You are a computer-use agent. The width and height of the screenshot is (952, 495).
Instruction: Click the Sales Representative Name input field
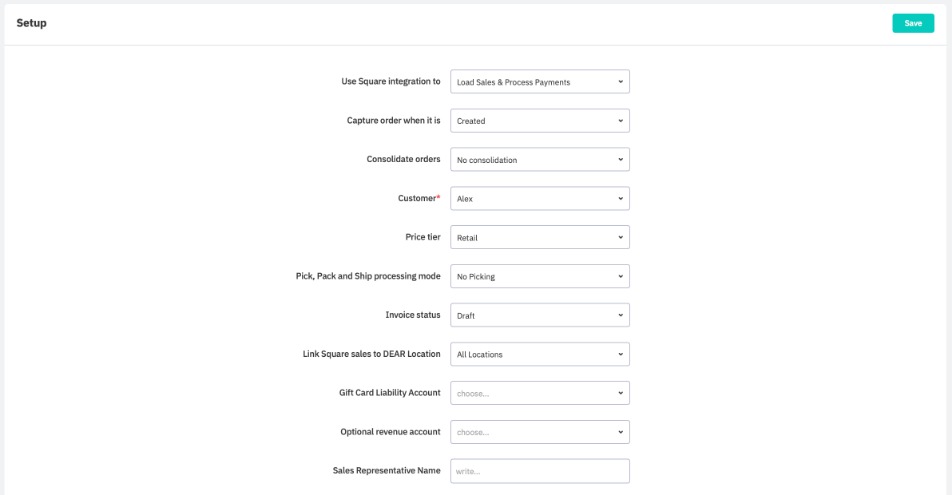point(539,471)
